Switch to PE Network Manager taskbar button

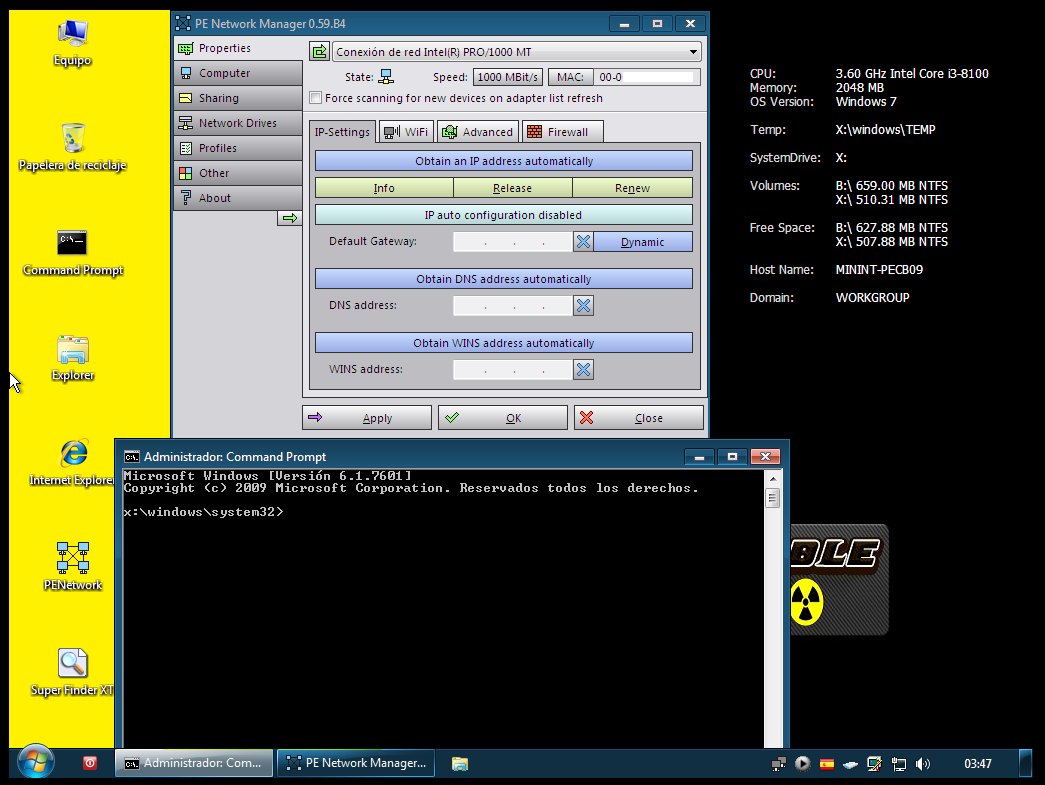[356, 763]
